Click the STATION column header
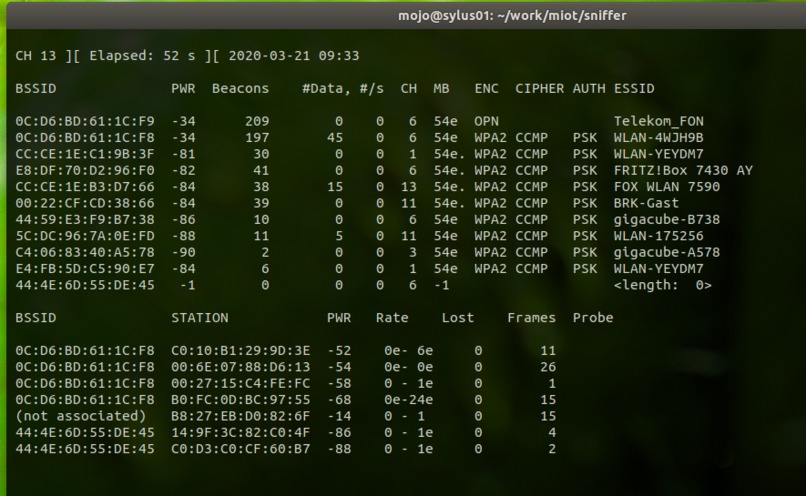Viewport: 806px width, 496px height. click(x=199, y=318)
